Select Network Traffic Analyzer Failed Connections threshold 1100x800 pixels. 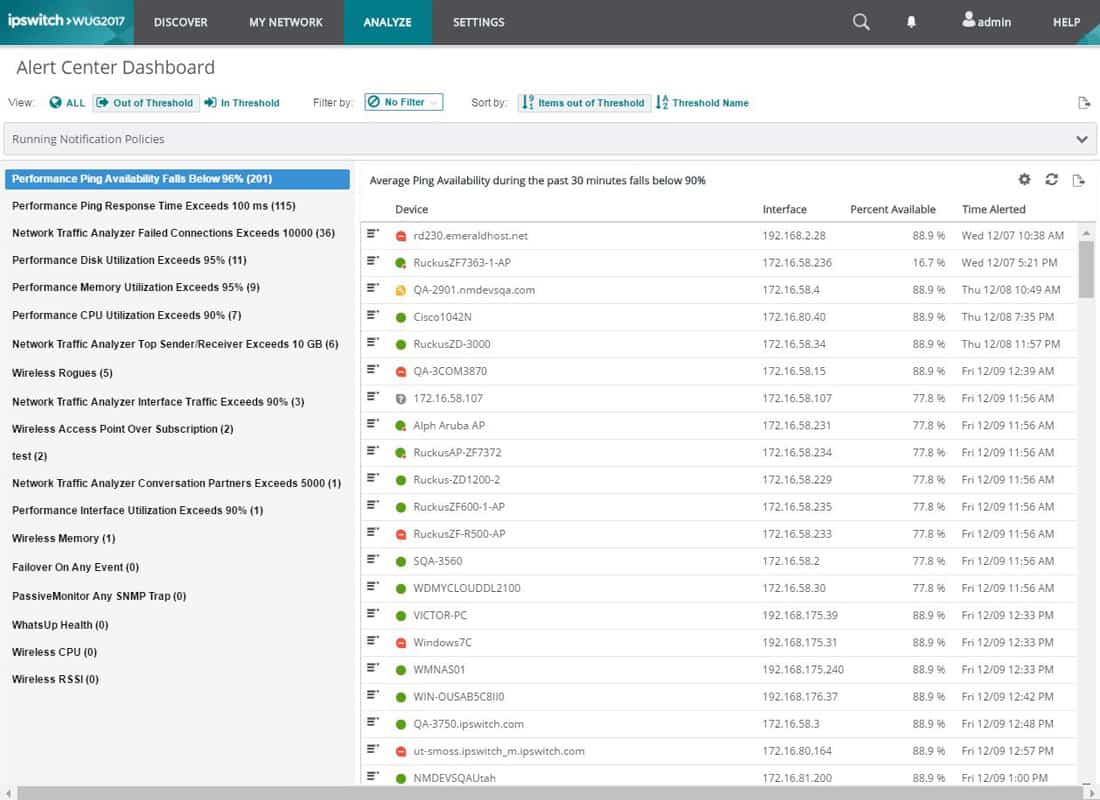coord(173,233)
